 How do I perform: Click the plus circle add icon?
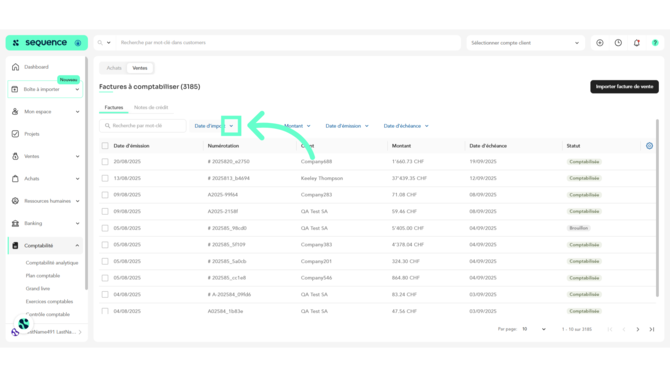[600, 43]
